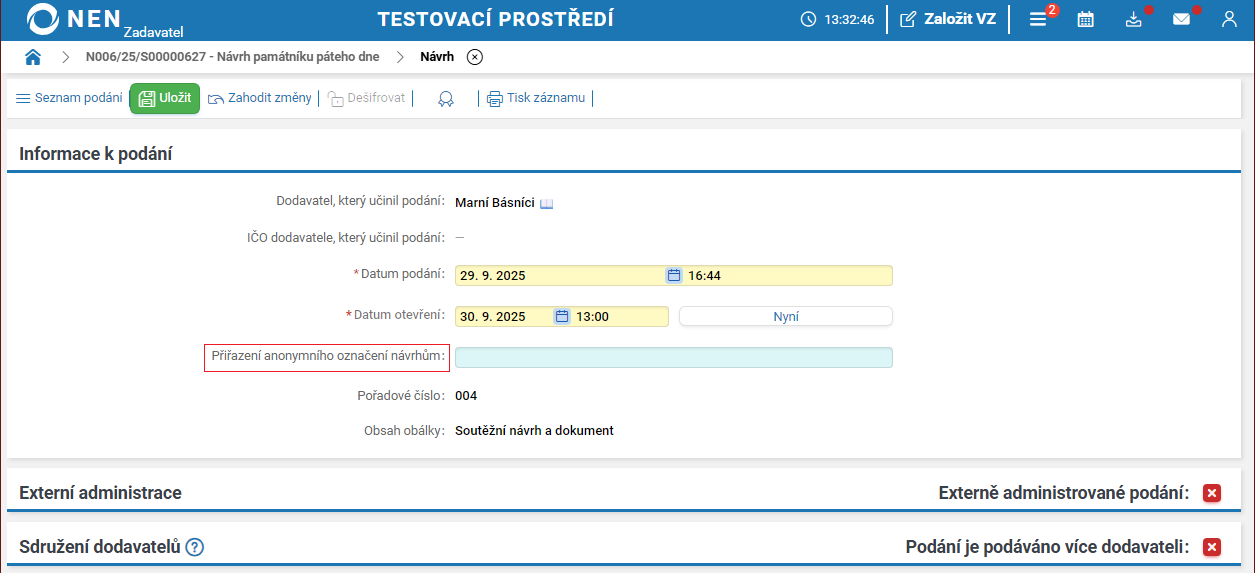Click the text Soutěžní návrh a dokument
The image size is (1255, 573).
click(534, 431)
